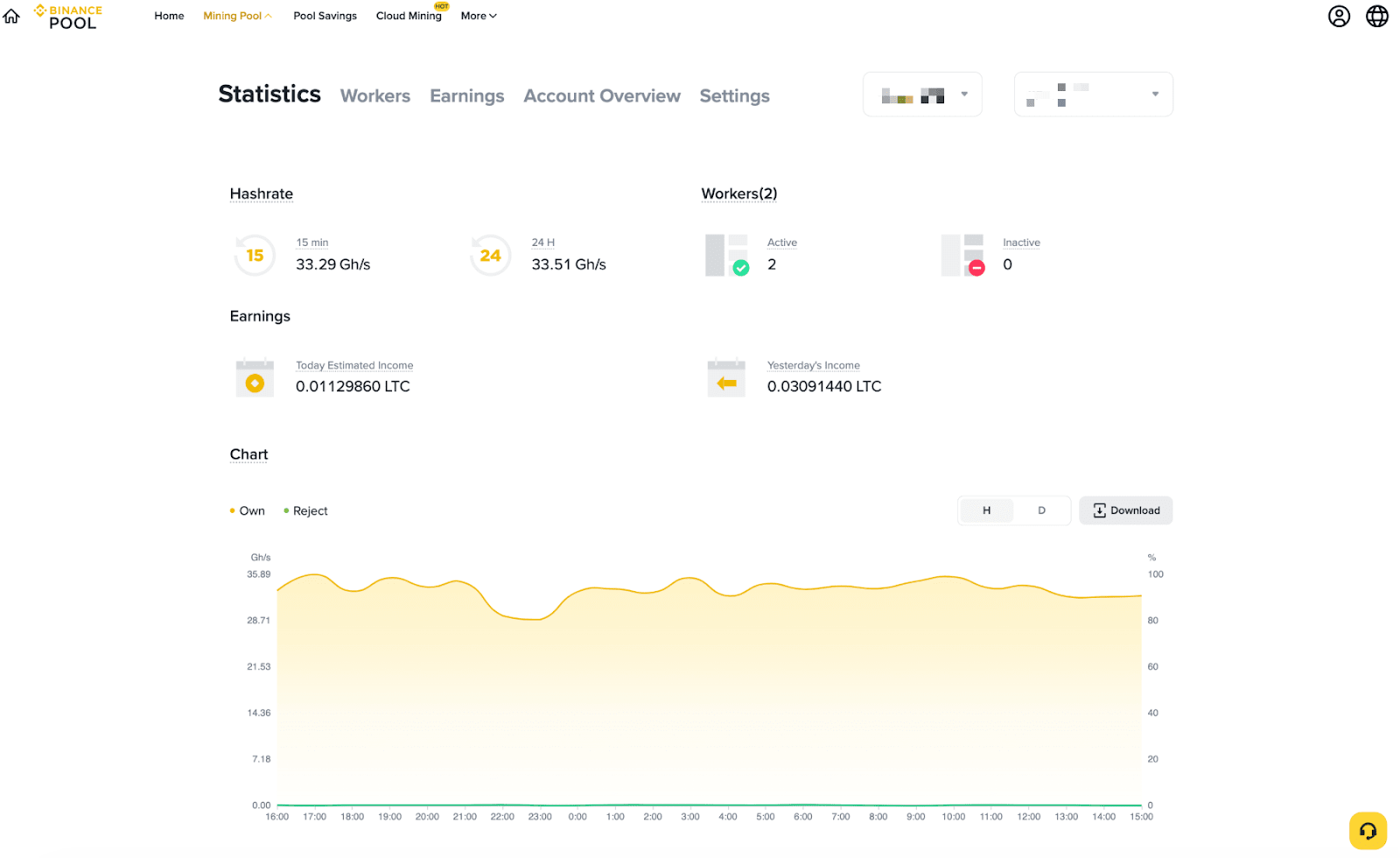This screenshot has height=858, width=1400.
Task: Click the globe language icon
Action: tap(1377, 16)
